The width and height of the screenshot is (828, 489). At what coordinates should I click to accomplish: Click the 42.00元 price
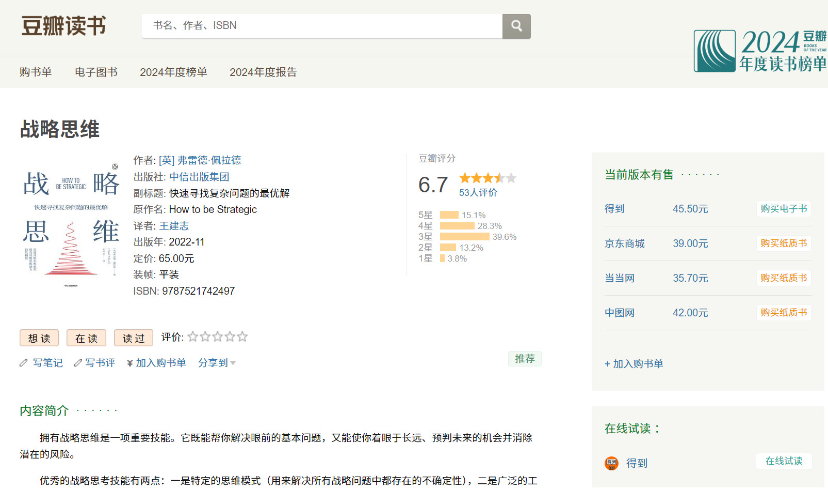click(690, 313)
